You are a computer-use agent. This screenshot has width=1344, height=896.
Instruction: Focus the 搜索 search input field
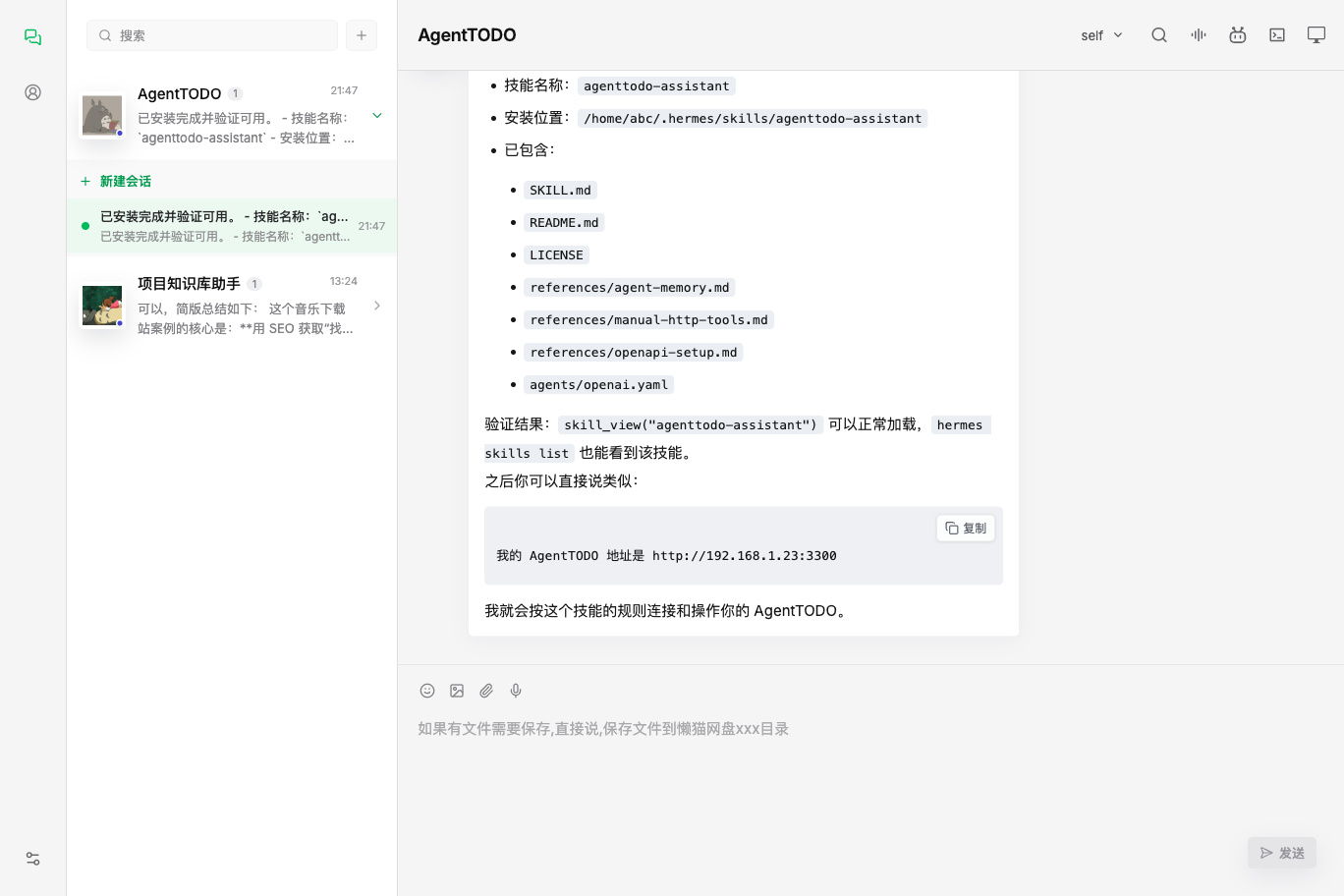[212, 35]
